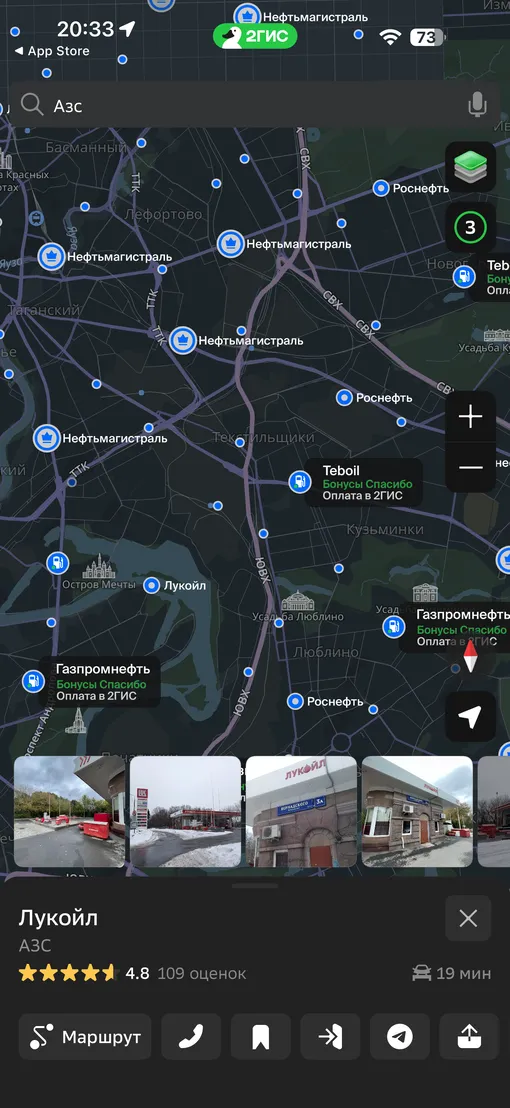The height and width of the screenshot is (1108, 510).
Task: Open the first Лукойл station photo
Action: tap(69, 812)
